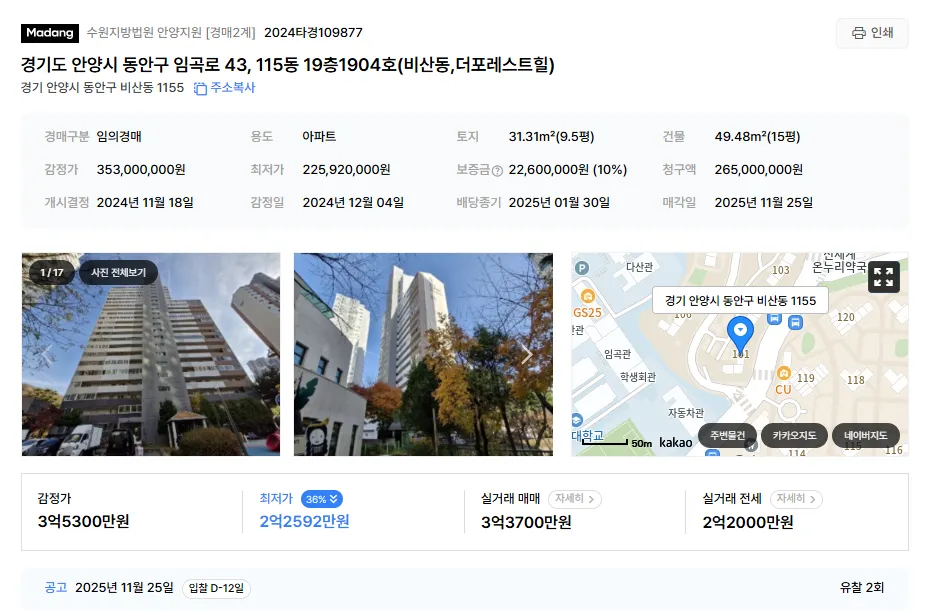928x612 pixels.
Task: Open 실거래 매매 자세히 details
Action: [575, 499]
